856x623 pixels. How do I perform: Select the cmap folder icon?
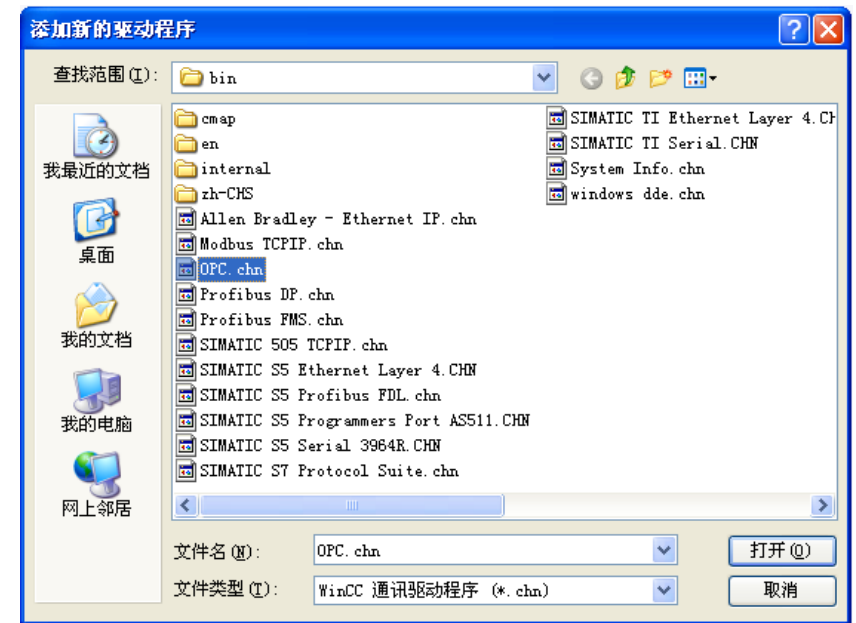click(x=186, y=118)
